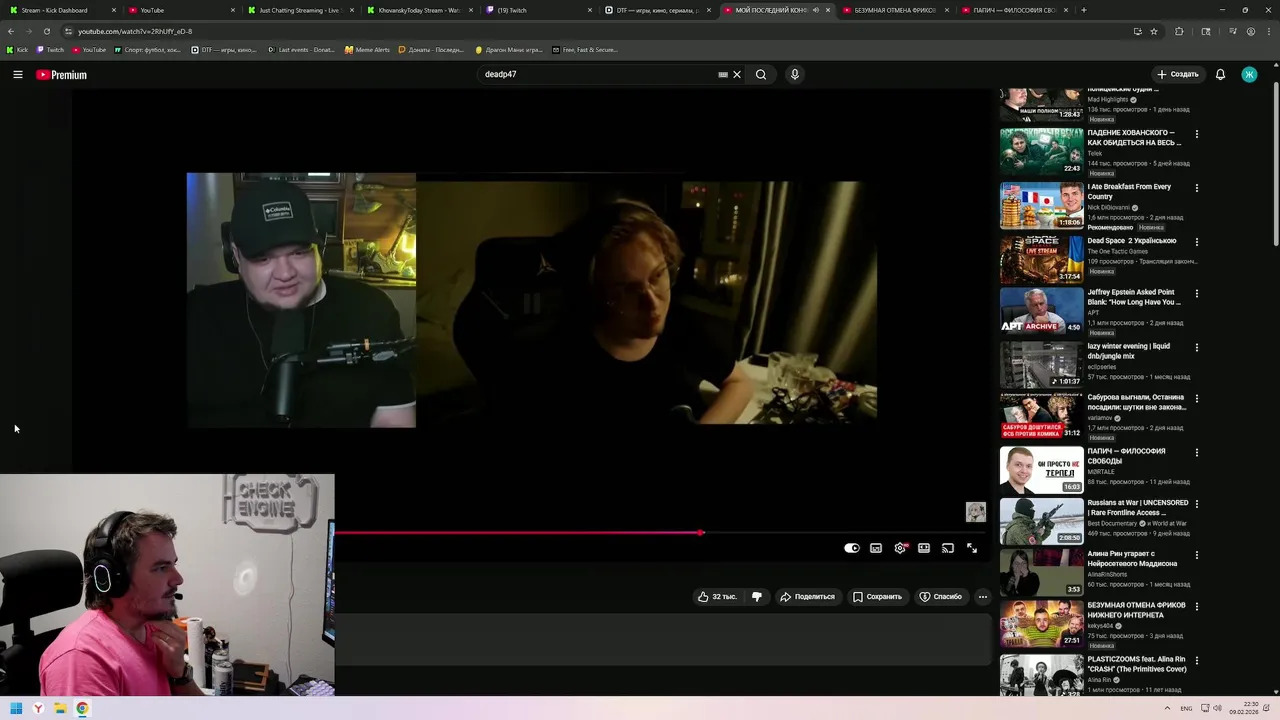Like the video with 32 тыс. likes

click(x=717, y=597)
